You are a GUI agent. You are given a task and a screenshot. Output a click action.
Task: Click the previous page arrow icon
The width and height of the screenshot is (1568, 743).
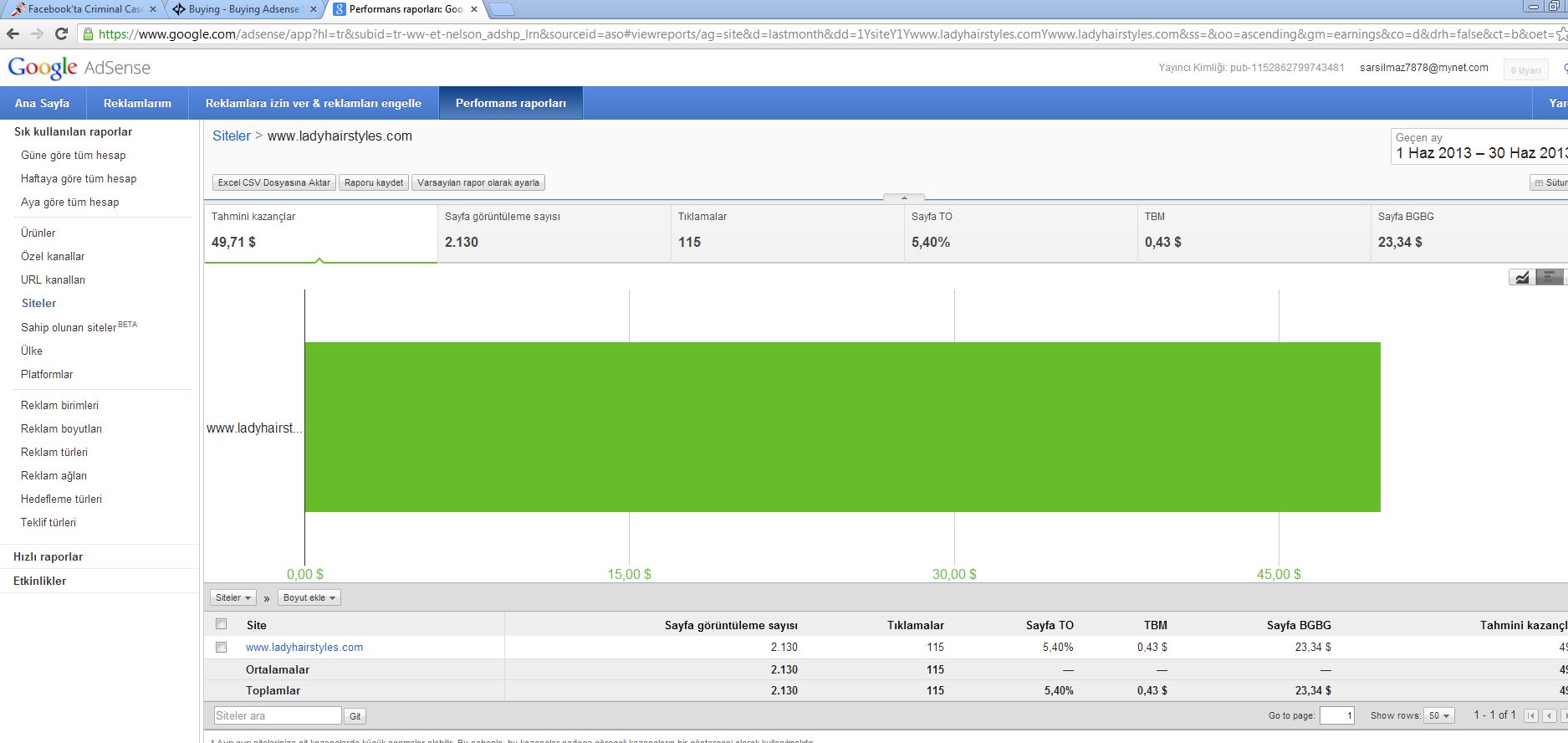tap(1549, 715)
